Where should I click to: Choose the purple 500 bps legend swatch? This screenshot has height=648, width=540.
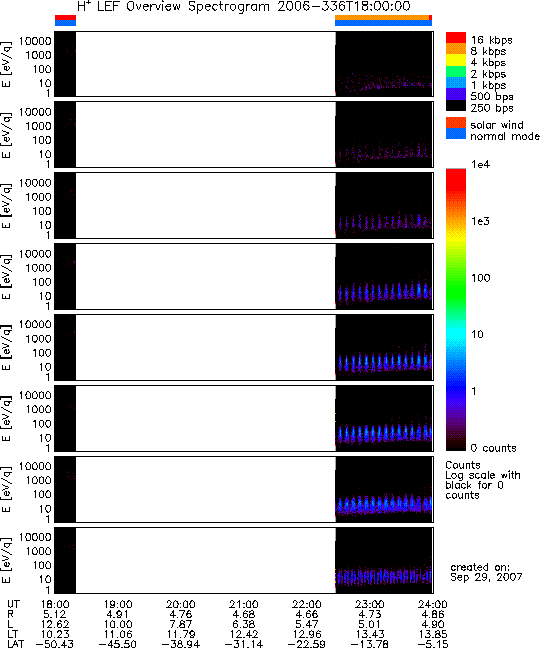pos(456,94)
